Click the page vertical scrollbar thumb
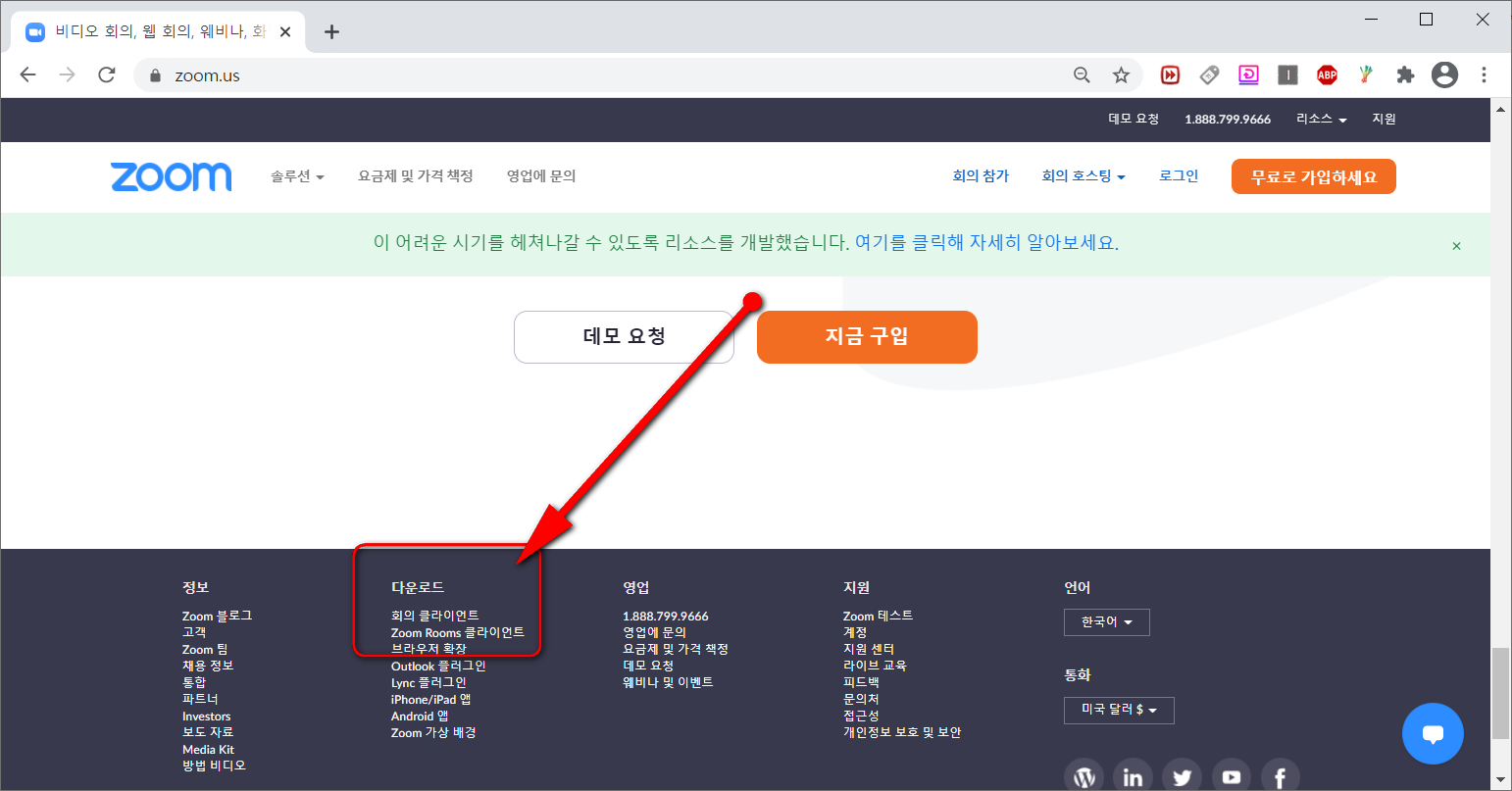The image size is (1512, 791). 1499,693
